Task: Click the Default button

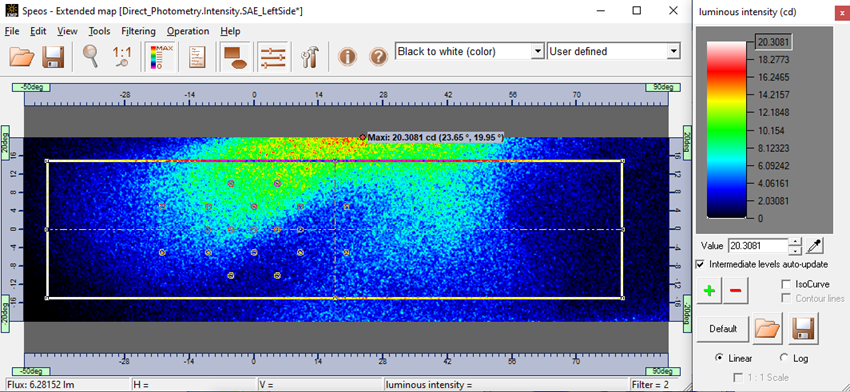Action: click(x=723, y=329)
